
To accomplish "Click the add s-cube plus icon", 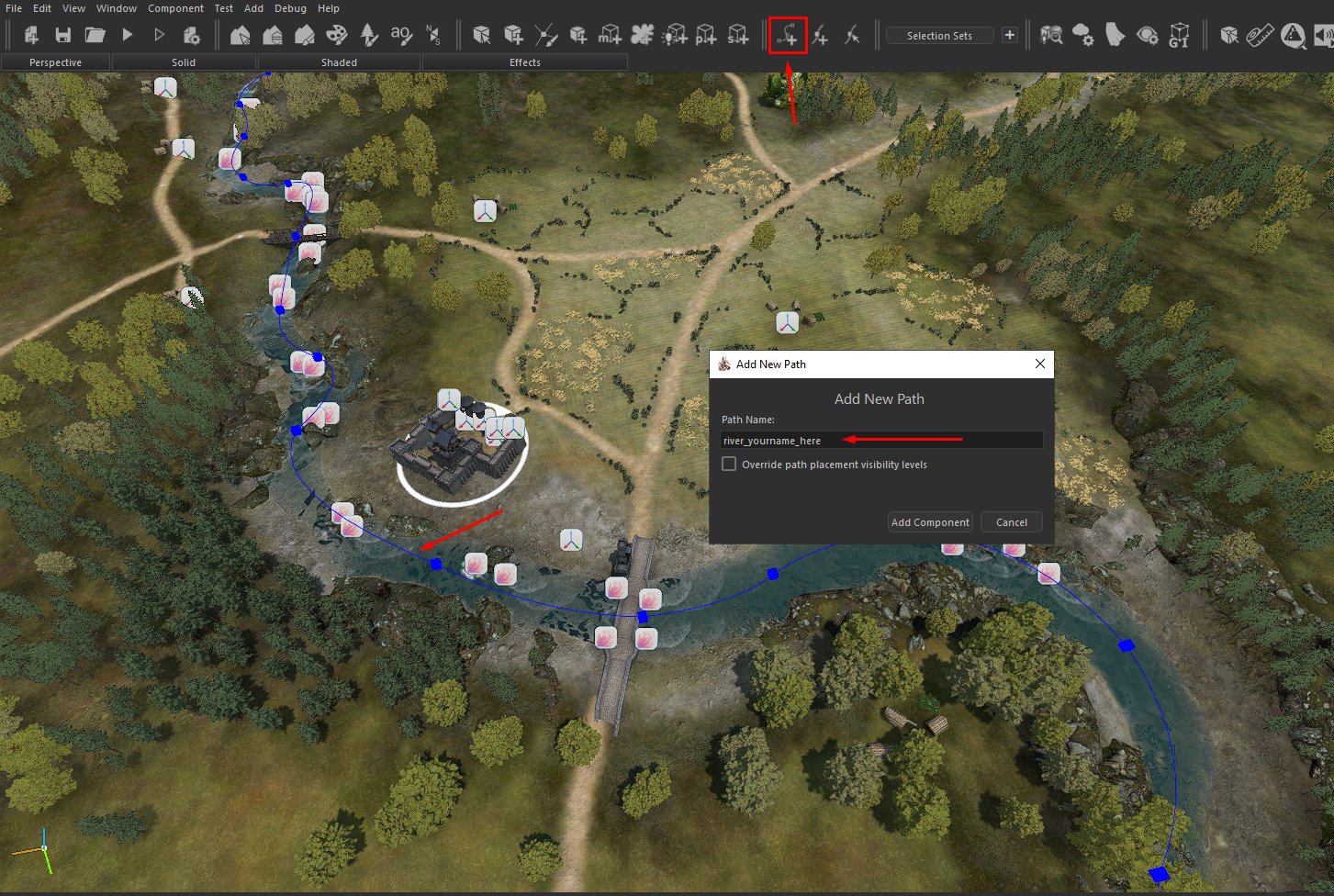I will 738,35.
